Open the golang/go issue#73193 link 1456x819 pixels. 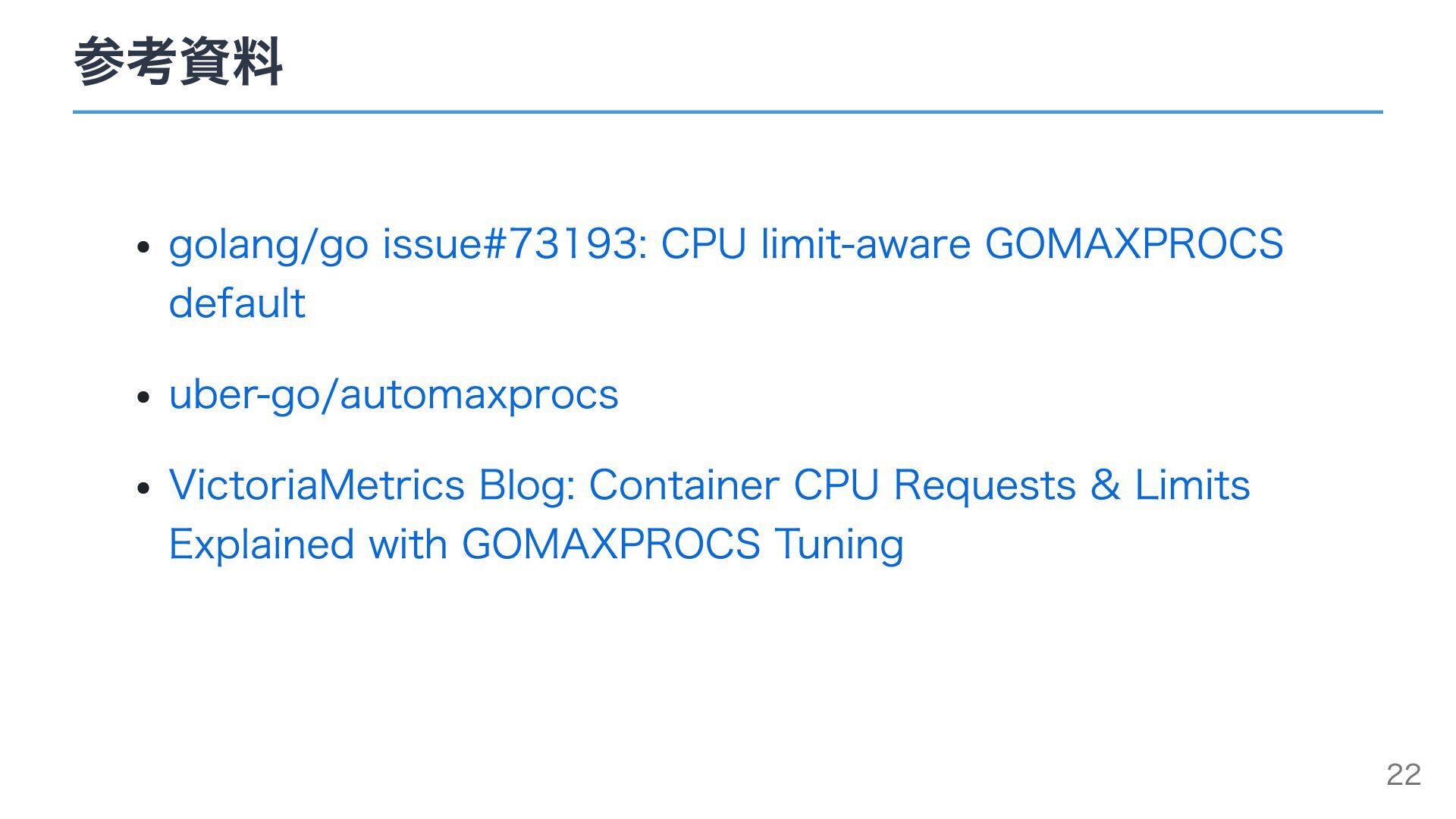tap(726, 273)
